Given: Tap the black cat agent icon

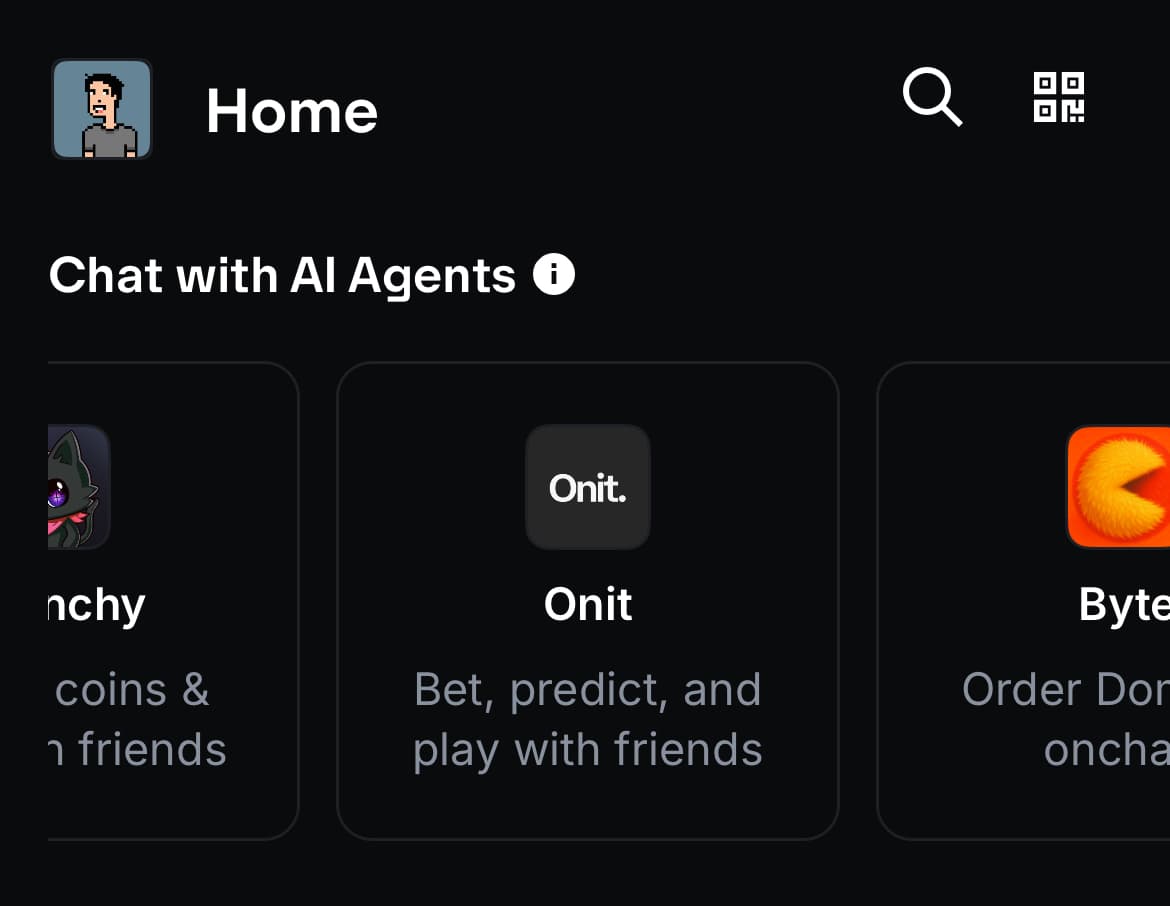Looking at the screenshot, I should pos(79,487).
